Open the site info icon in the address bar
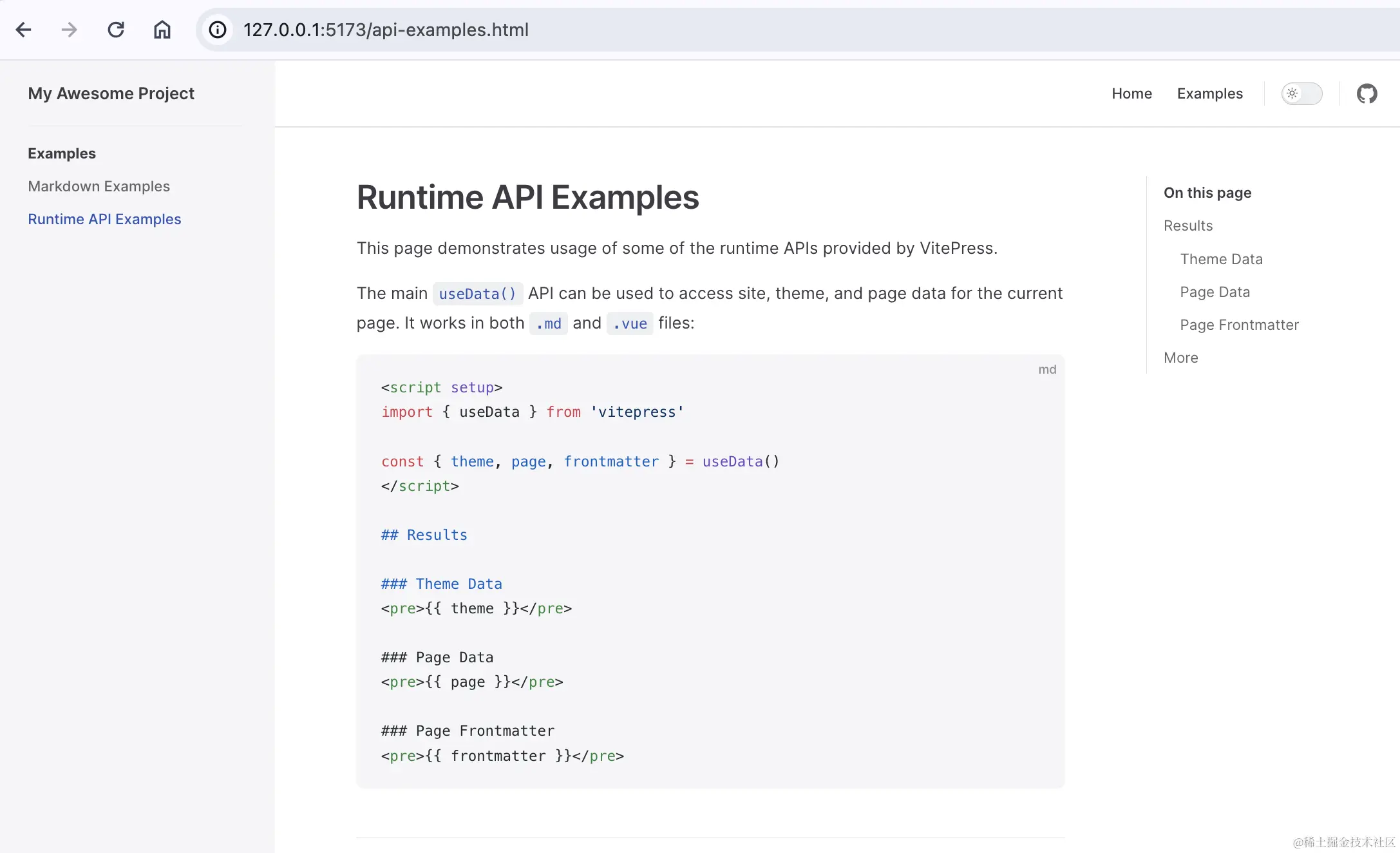This screenshot has height=853, width=1400. [x=218, y=30]
